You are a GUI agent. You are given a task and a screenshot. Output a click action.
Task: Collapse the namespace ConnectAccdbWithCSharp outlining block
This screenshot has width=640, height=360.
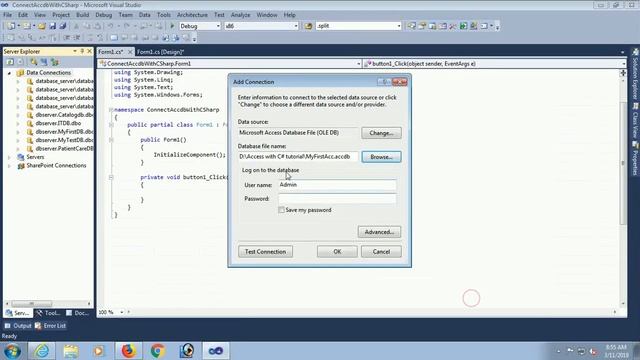coord(111,110)
